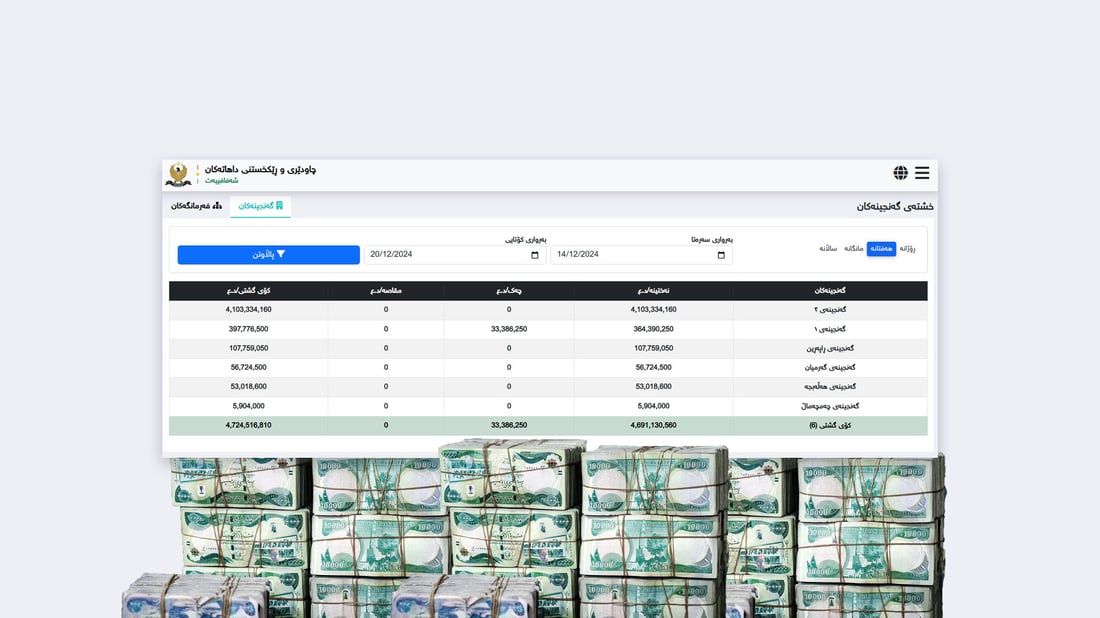The image size is (1100, 618).
Task: Select the گەنجینەی هەڵەبجە row name
Action: 830,387
